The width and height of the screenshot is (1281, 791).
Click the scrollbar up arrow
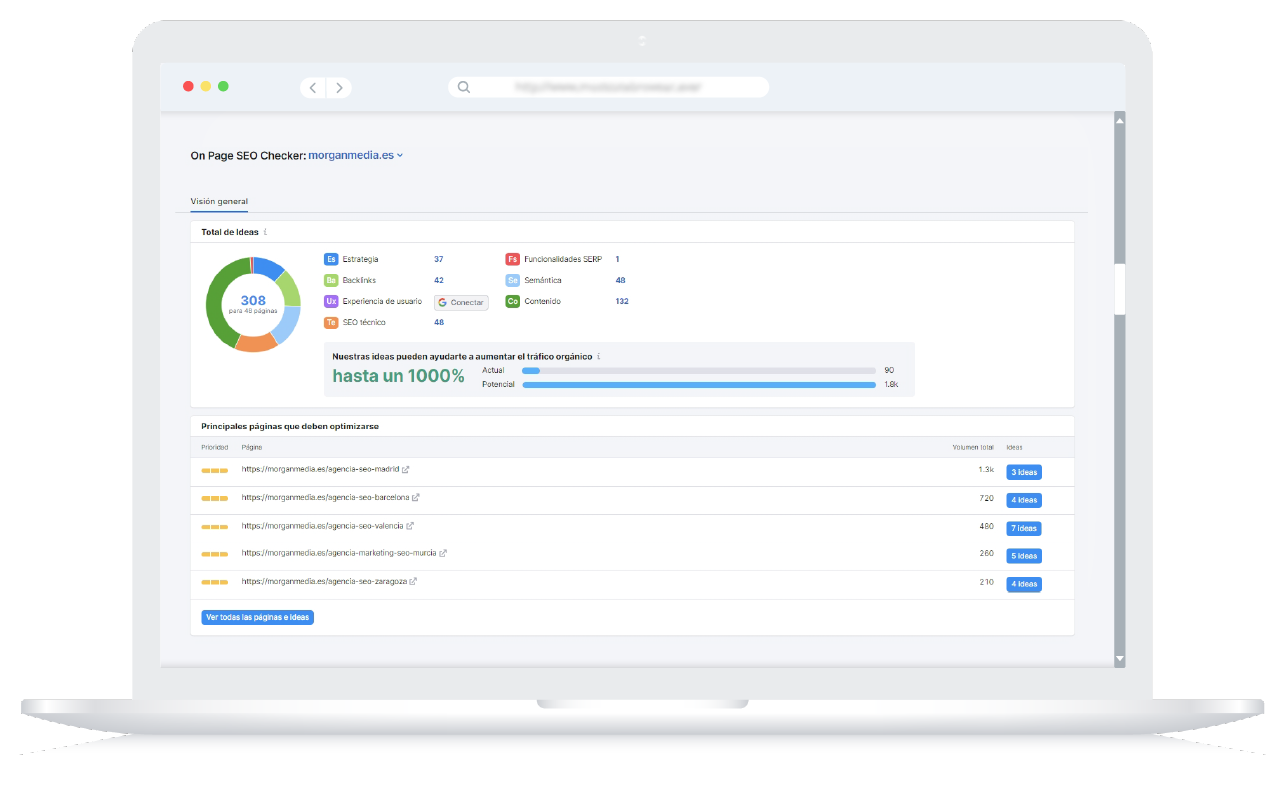point(1119,120)
